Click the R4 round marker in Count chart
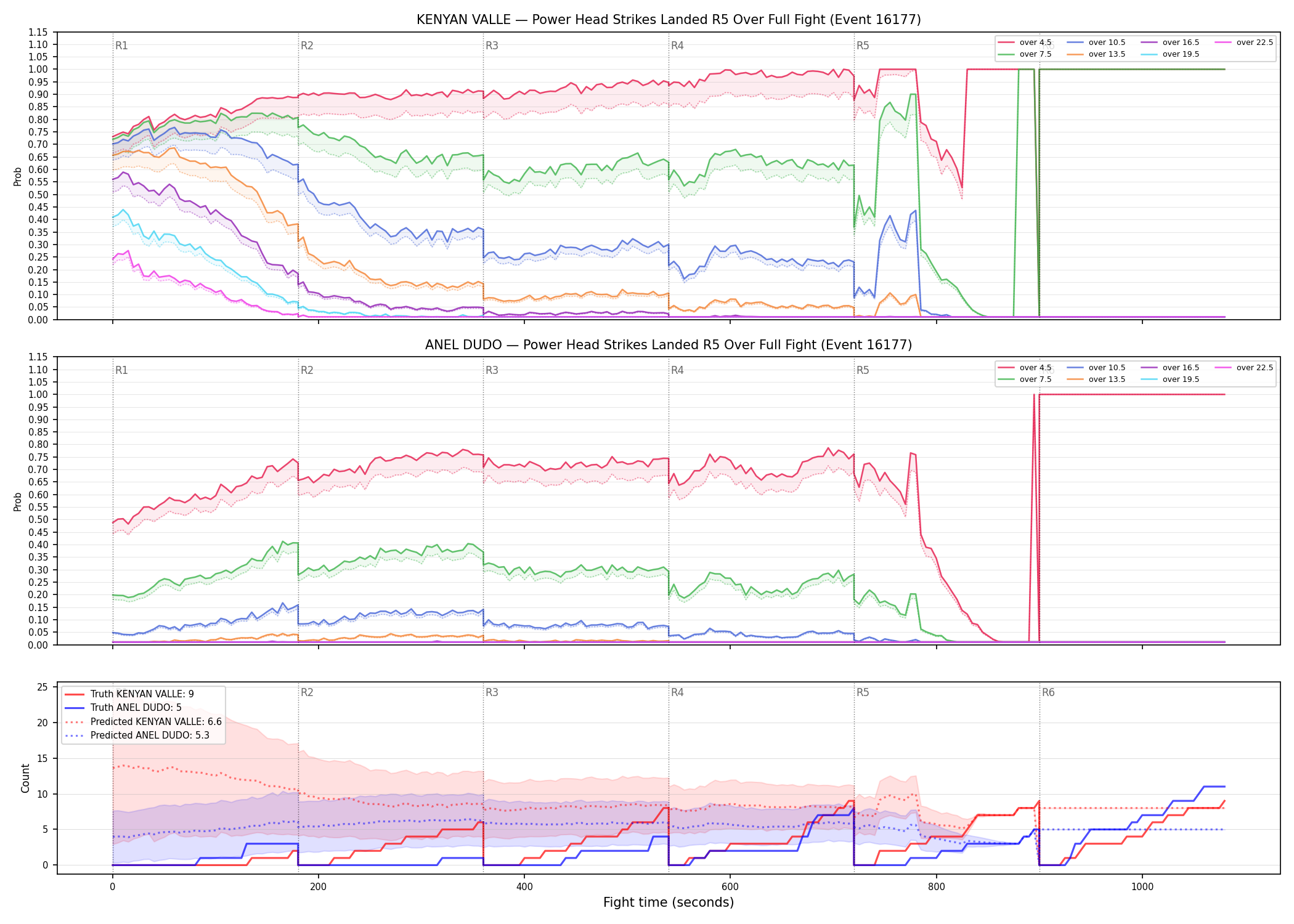 coord(677,692)
